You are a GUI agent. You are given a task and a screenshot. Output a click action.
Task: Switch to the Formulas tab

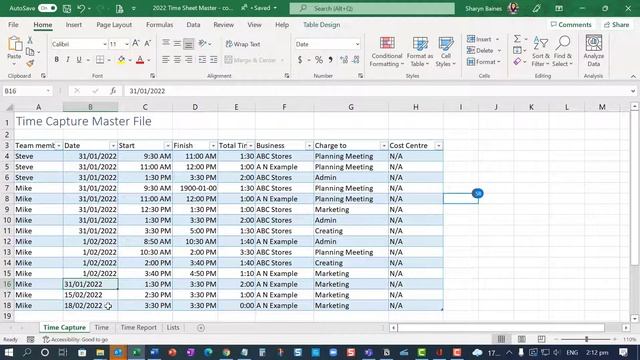tap(160, 24)
